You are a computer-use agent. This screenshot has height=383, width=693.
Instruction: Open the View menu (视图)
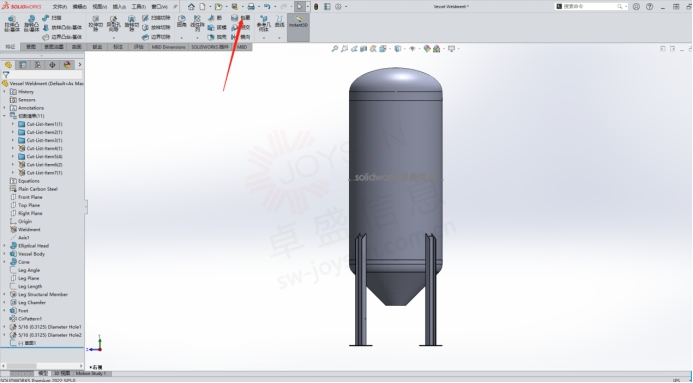[x=99, y=7]
